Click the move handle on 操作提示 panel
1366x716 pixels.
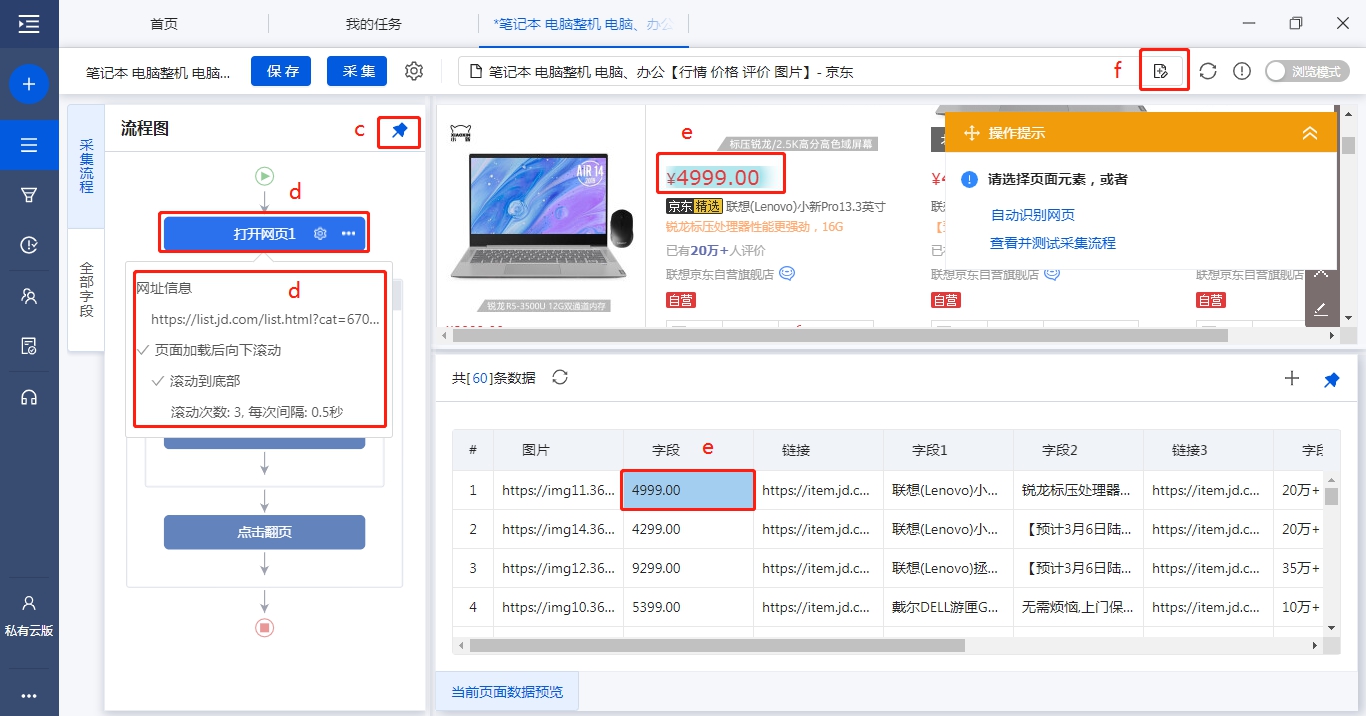pyautogui.click(x=970, y=133)
